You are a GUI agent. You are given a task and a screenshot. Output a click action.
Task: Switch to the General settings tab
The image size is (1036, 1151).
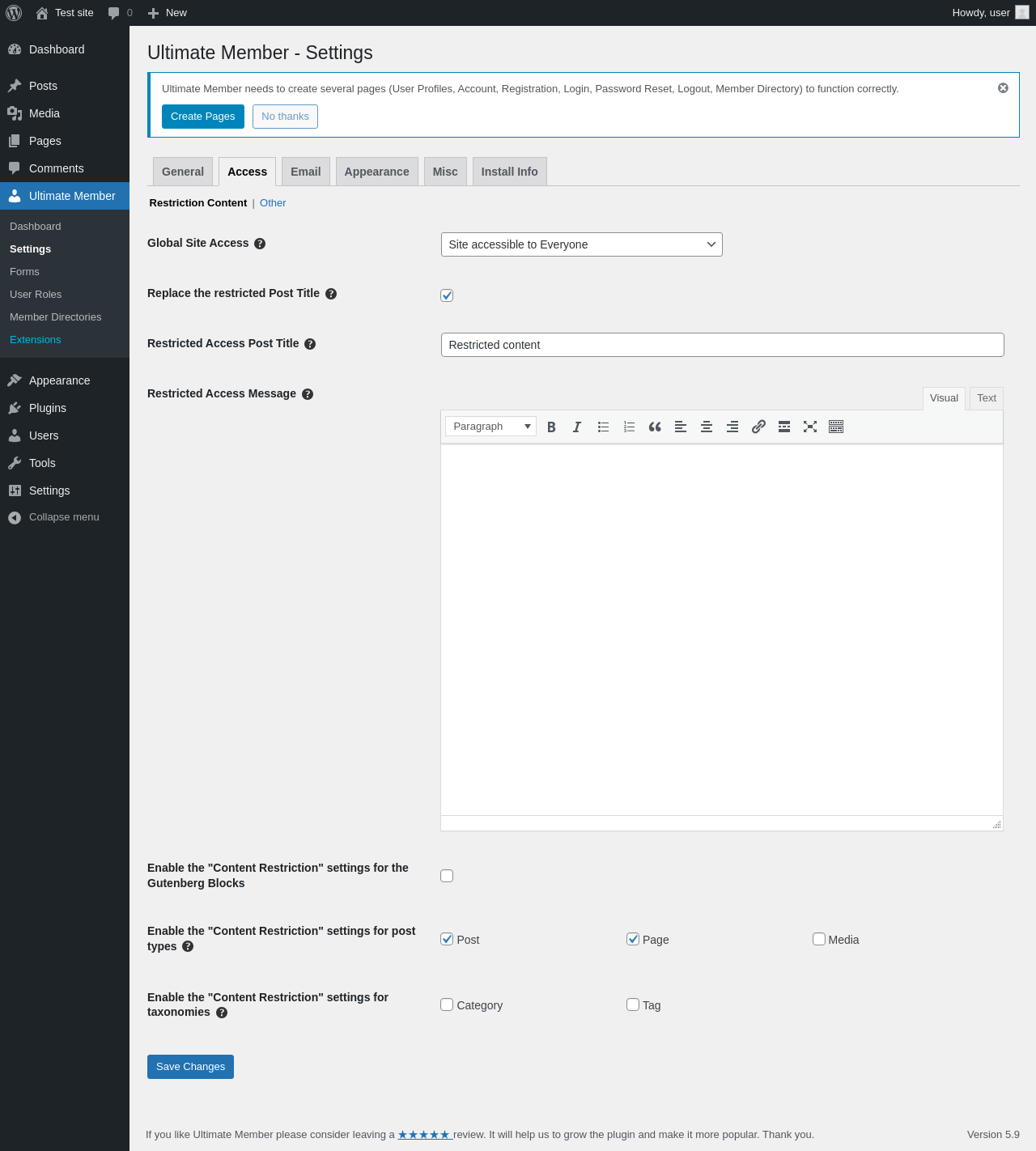pos(183,172)
